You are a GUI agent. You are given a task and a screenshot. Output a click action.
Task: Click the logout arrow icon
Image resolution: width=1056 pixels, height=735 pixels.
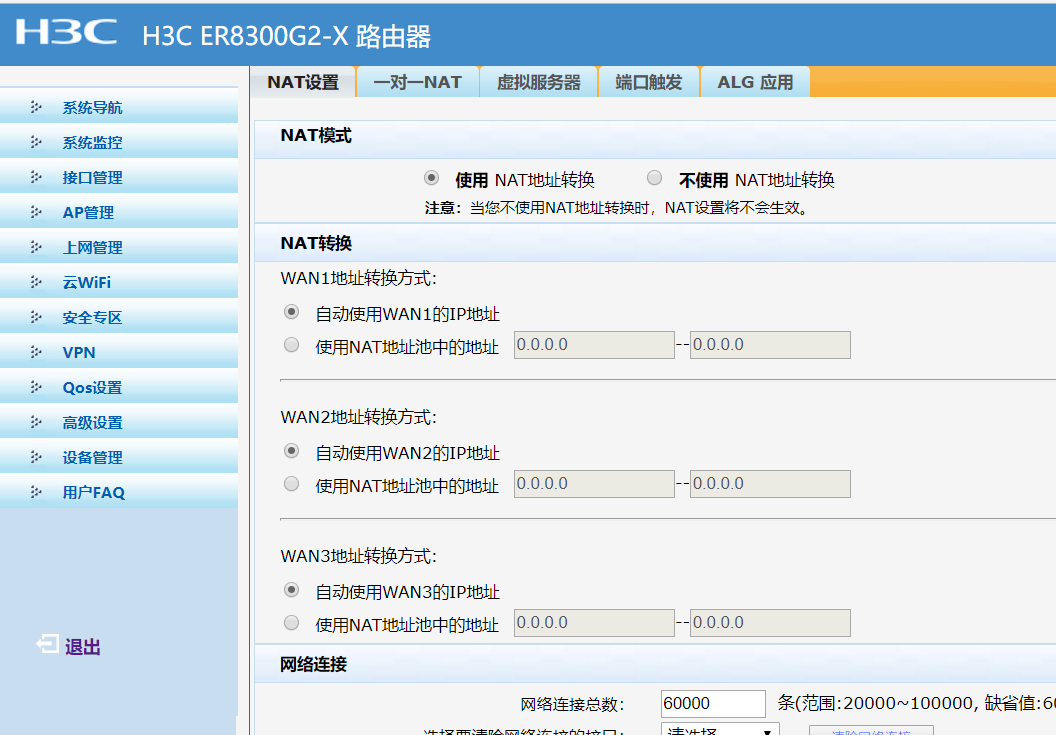click(x=48, y=645)
